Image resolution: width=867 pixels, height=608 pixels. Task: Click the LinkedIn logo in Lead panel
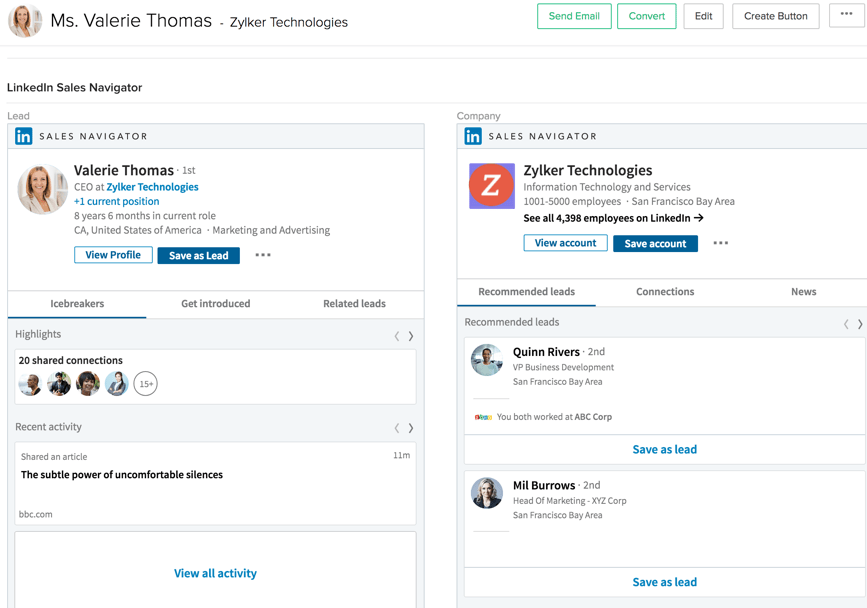click(23, 136)
